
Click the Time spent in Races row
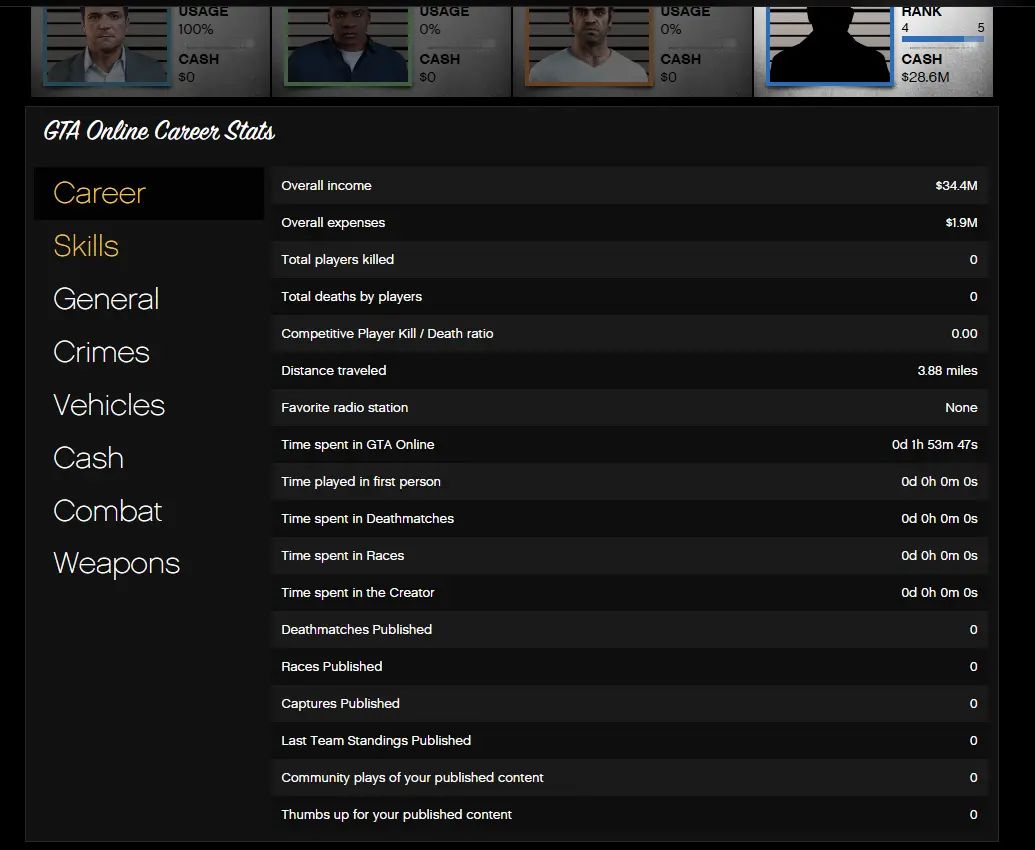(x=630, y=555)
